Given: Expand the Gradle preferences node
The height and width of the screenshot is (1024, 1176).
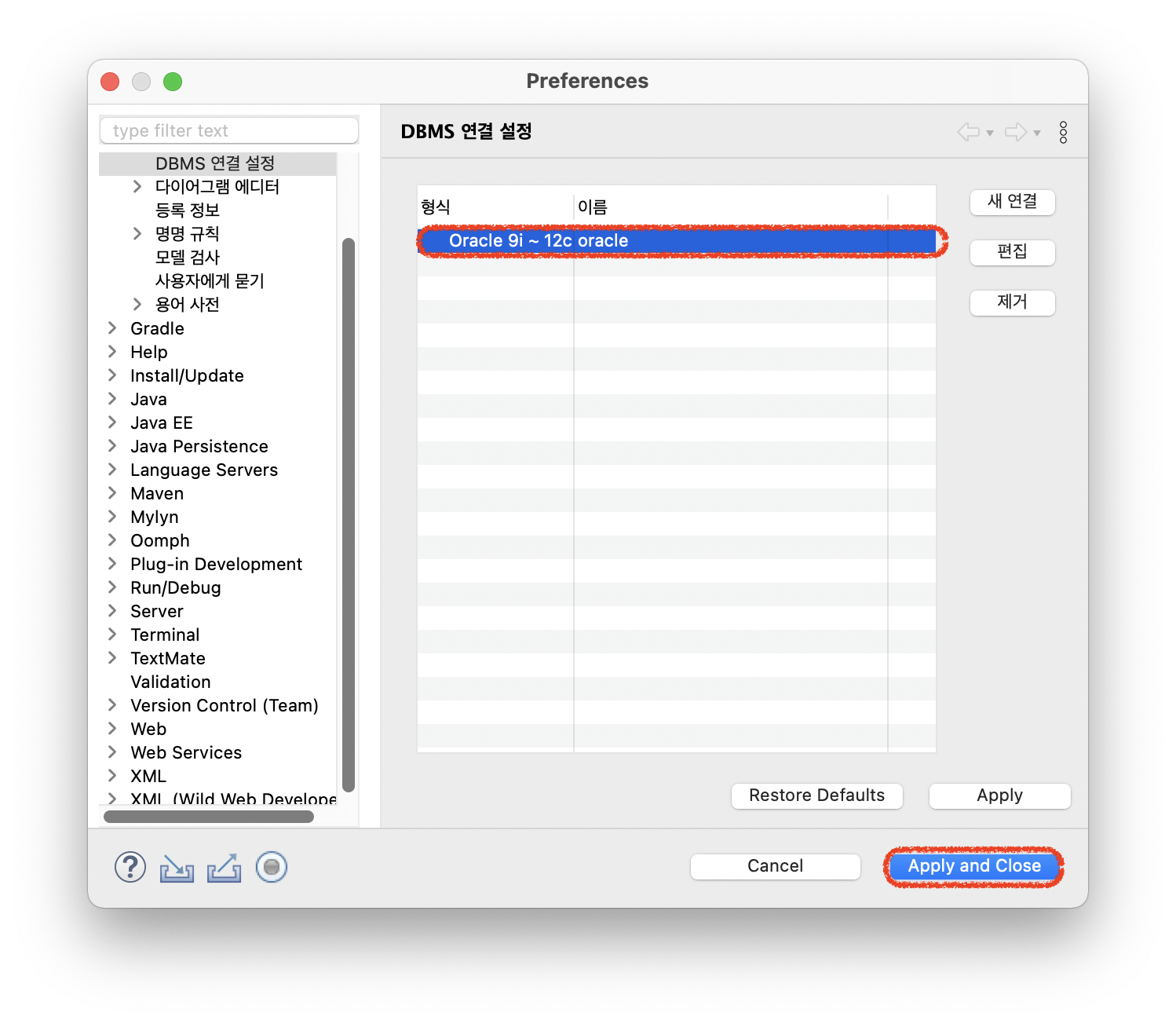Looking at the screenshot, I should (x=112, y=327).
